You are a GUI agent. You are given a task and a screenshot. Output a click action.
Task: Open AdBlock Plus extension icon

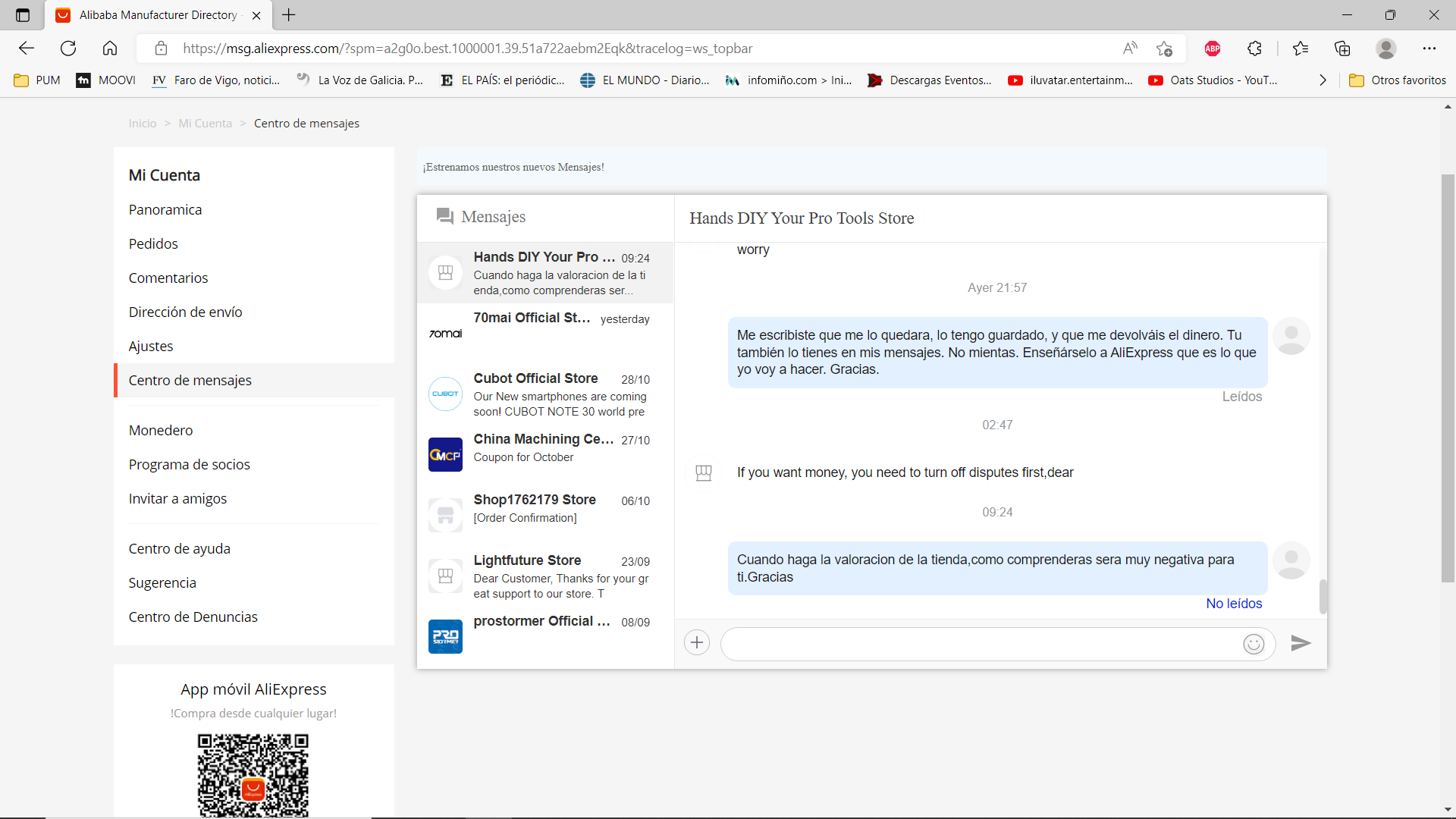1213,49
